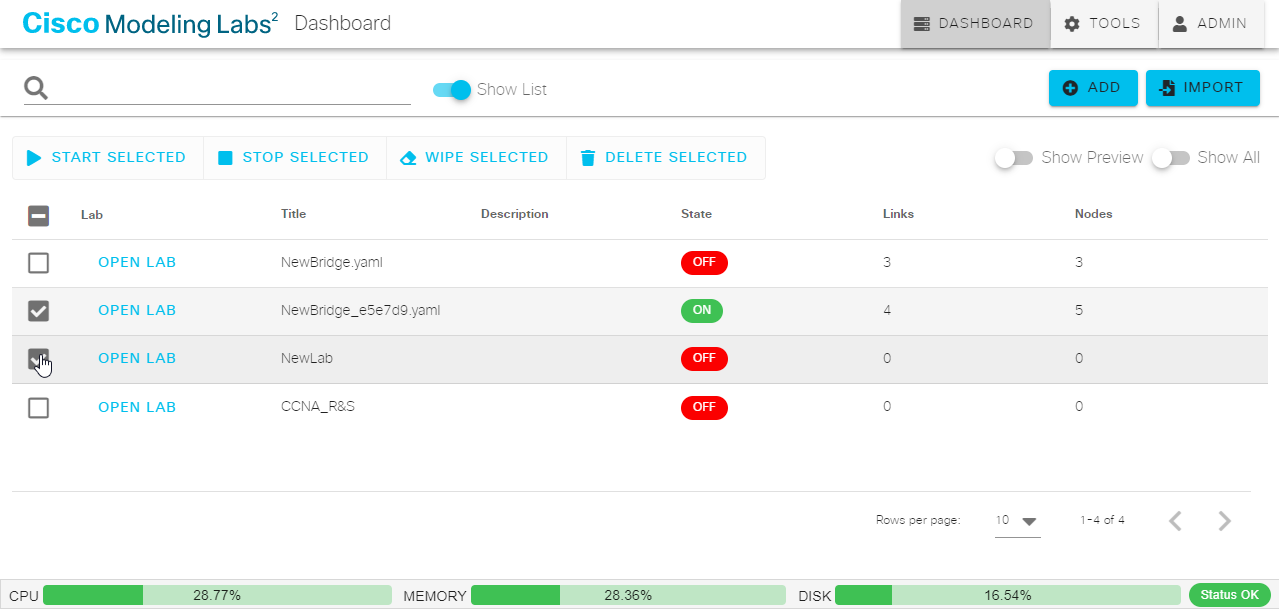Click the "1-4 of 4" pagination text

coord(1102,521)
